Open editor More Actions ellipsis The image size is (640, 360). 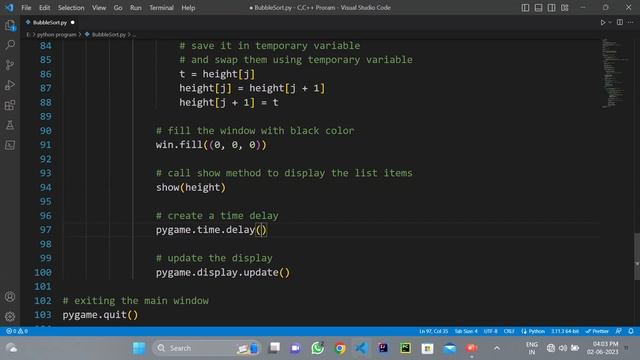pos(631,22)
